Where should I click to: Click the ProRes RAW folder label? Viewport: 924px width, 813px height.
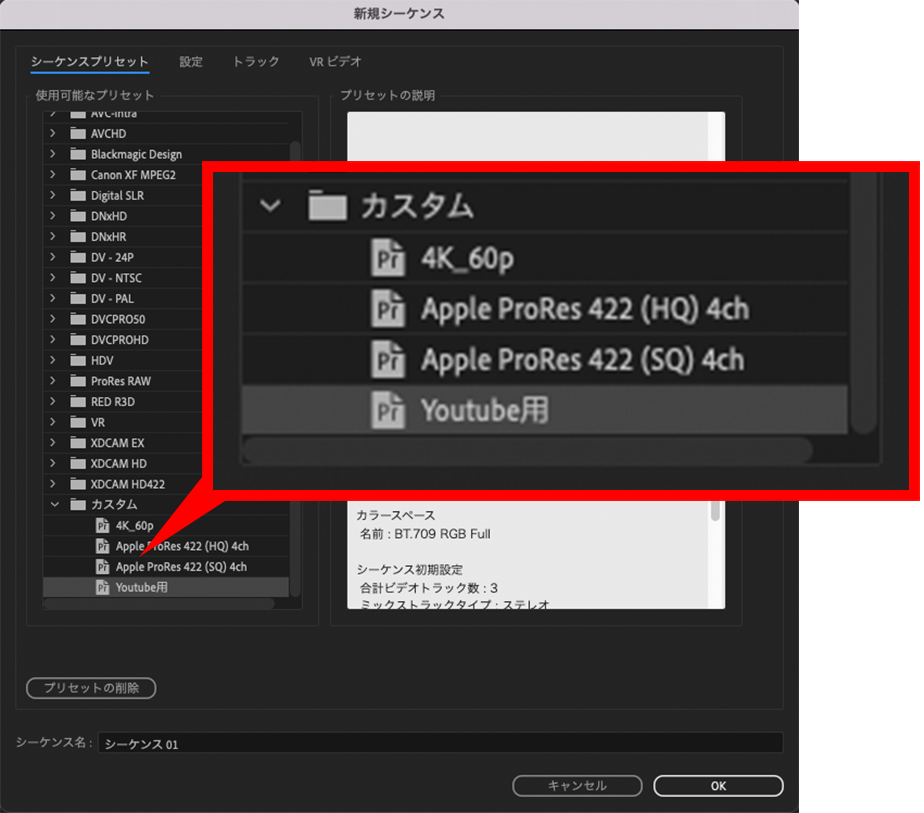click(121, 381)
